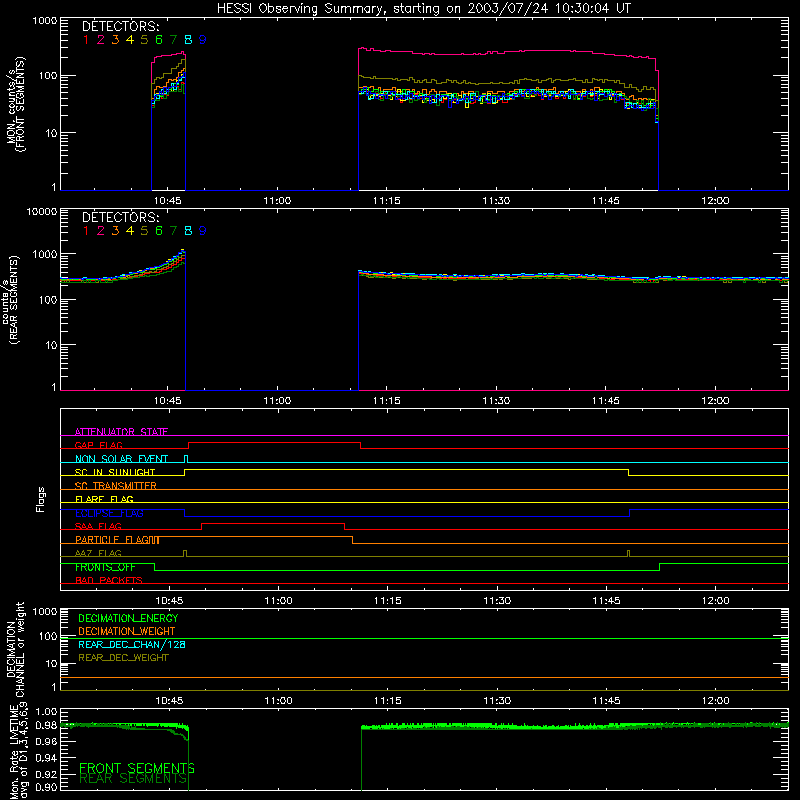The height and width of the screenshot is (800, 800).
Task: Click the GAP_FLAG label
Action: pos(98,445)
